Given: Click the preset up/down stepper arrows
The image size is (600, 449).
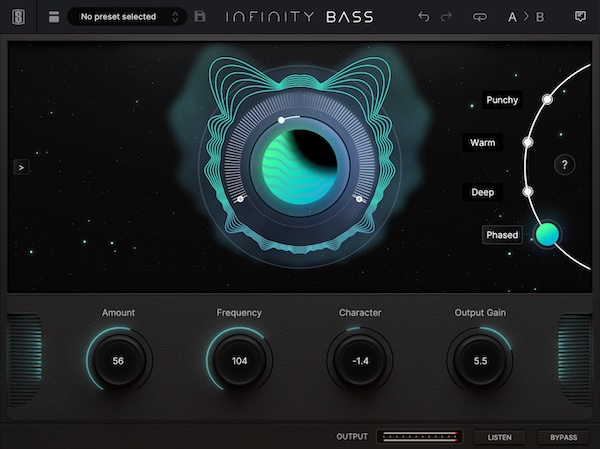Looking at the screenshot, I should tap(175, 17).
